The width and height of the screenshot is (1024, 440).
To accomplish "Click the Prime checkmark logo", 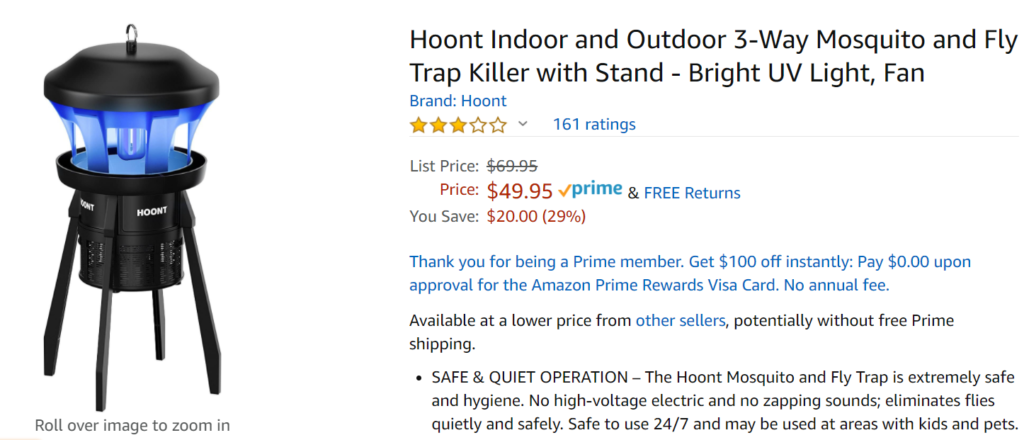I will (x=590, y=190).
